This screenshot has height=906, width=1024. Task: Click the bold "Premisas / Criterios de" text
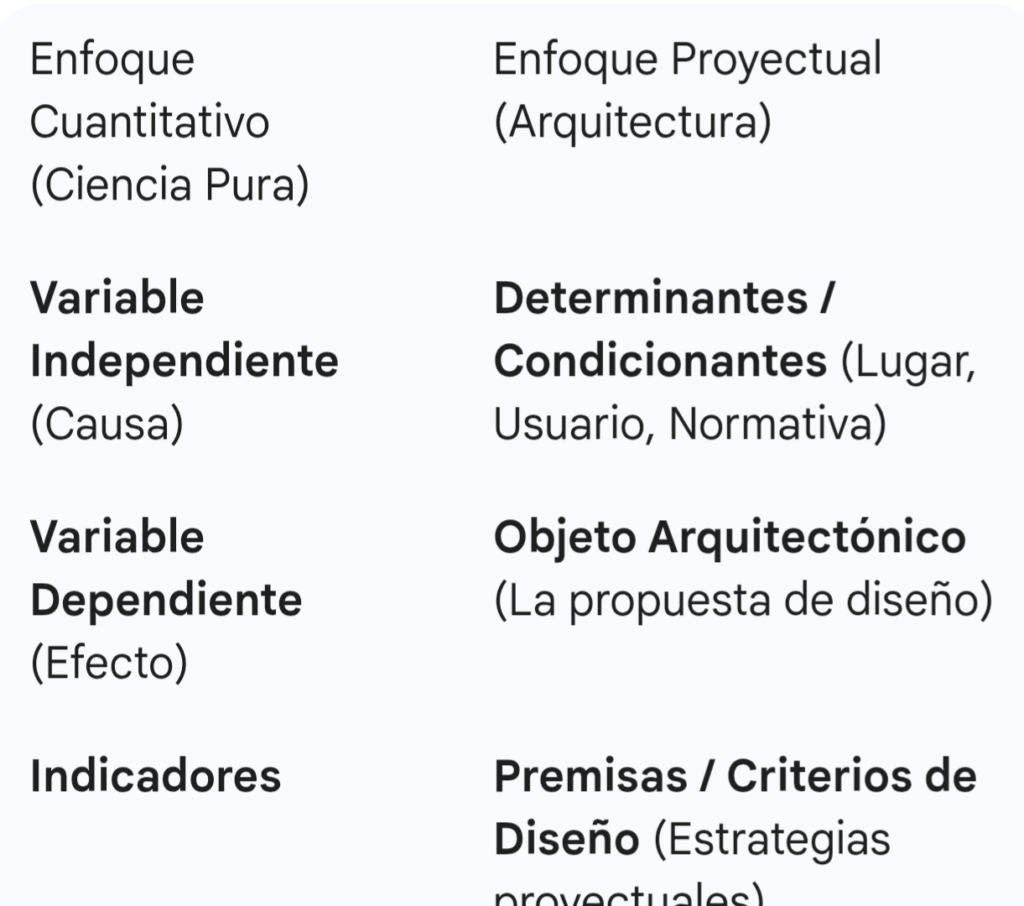click(734, 776)
